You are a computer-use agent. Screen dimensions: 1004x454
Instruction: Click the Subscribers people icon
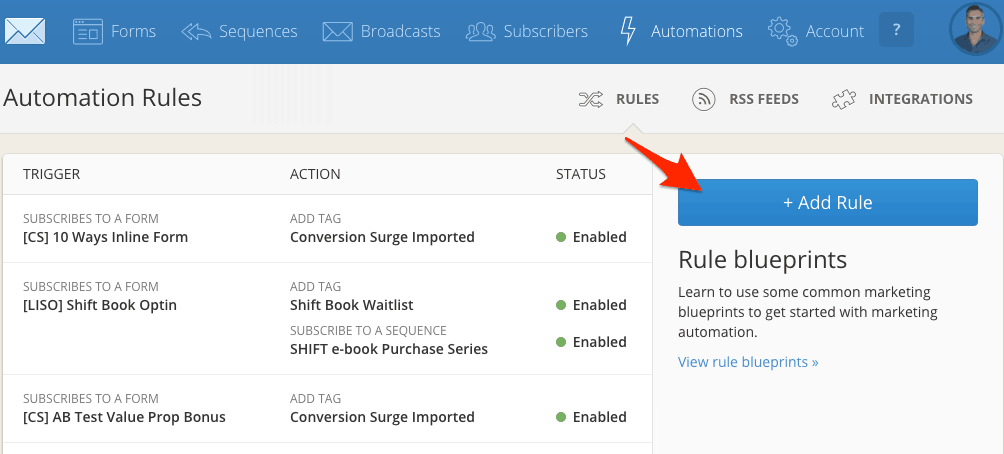[481, 31]
